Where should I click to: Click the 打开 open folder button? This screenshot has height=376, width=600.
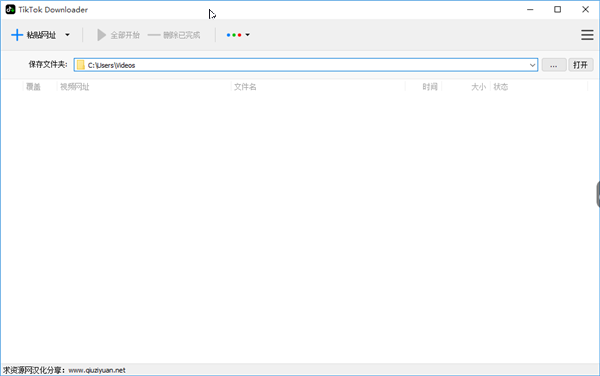tap(580, 65)
